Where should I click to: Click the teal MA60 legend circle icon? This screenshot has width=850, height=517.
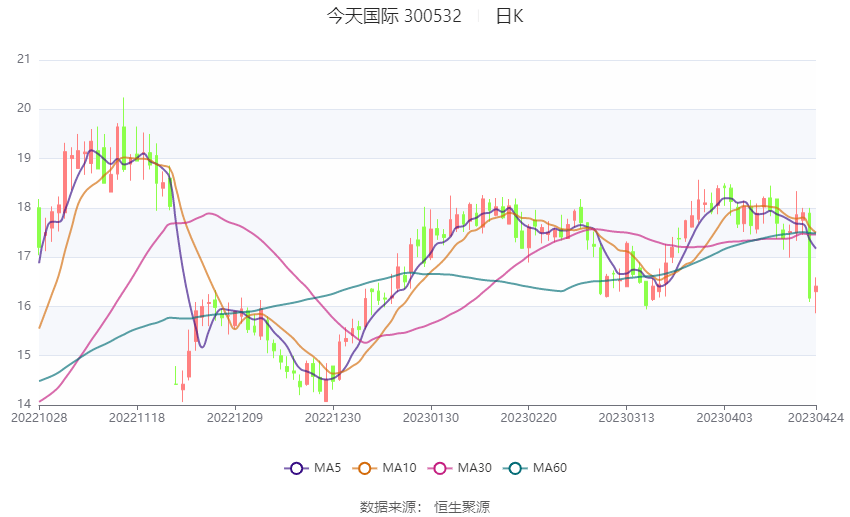coord(514,468)
